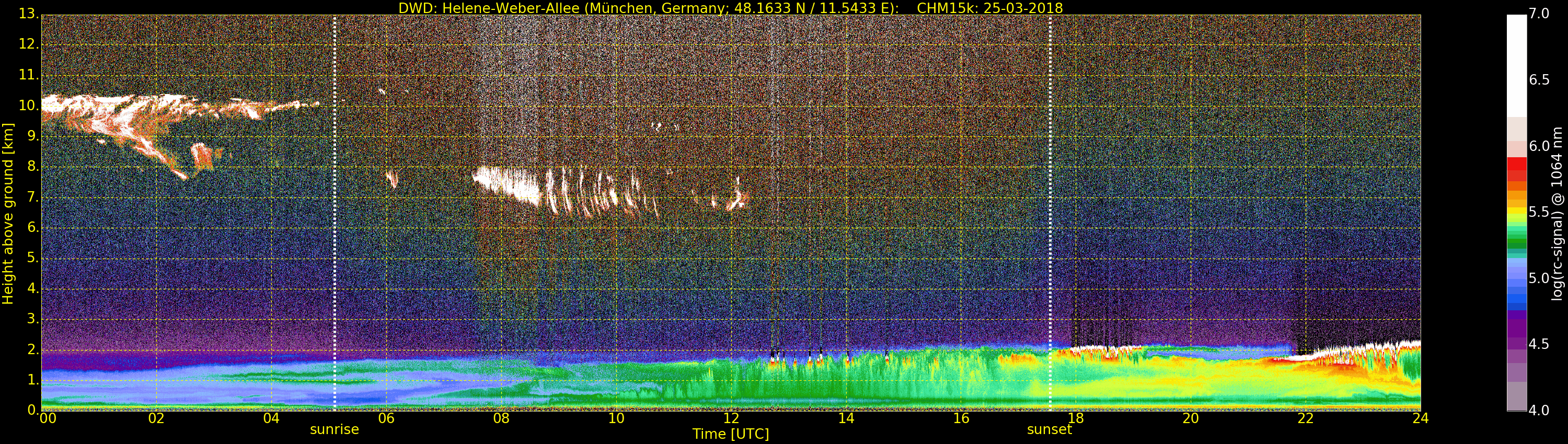Image resolution: width=1568 pixels, height=444 pixels.
Task: Click the 13 km height tick label
Action: point(28,15)
